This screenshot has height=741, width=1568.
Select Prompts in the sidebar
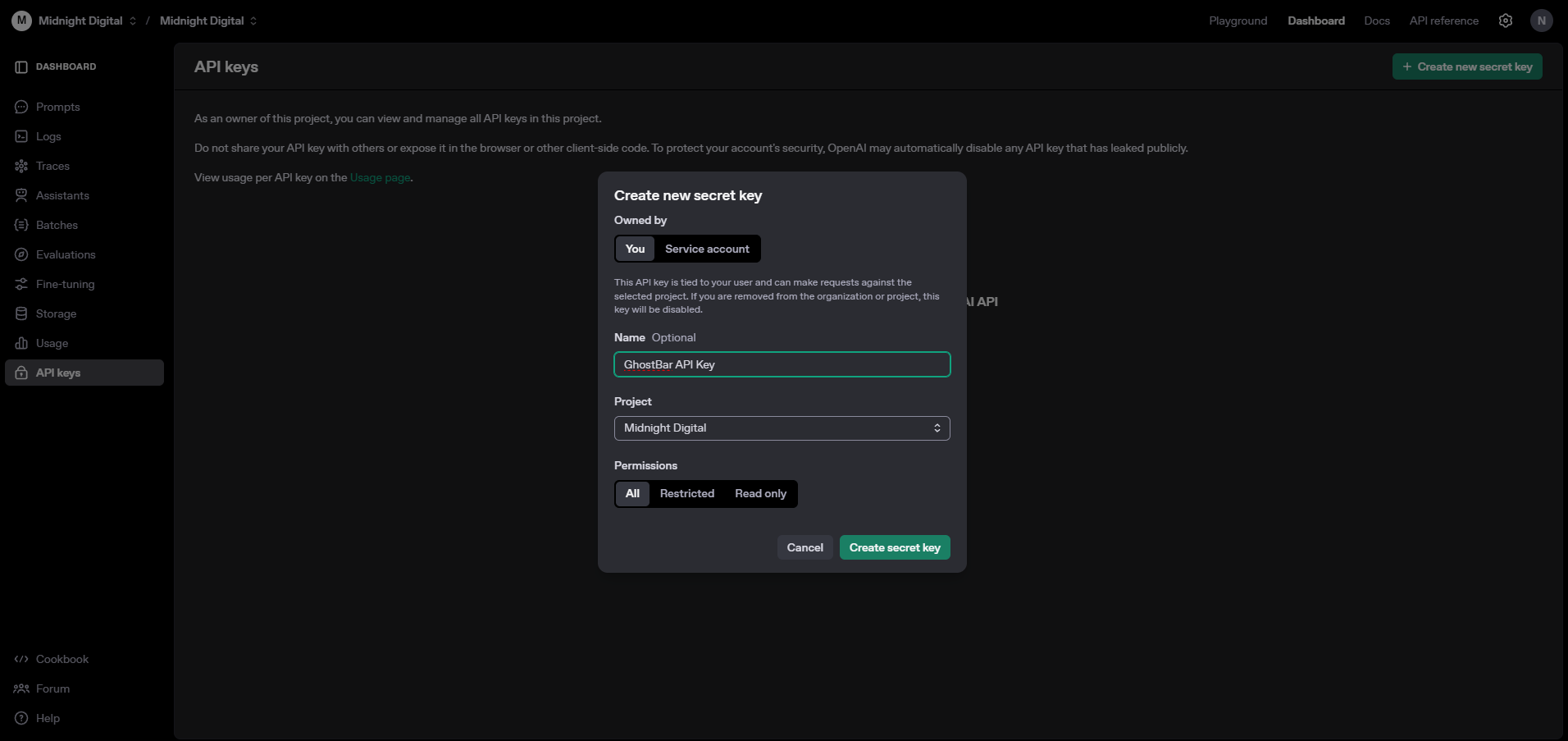pos(57,107)
